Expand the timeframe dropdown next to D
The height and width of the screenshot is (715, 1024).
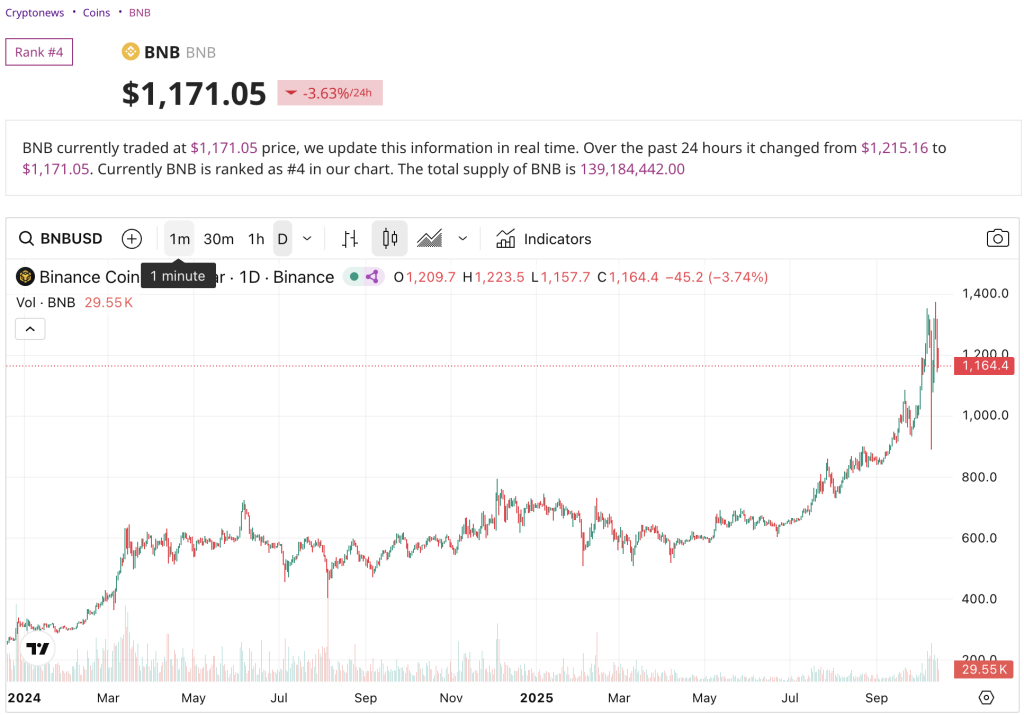coord(307,238)
